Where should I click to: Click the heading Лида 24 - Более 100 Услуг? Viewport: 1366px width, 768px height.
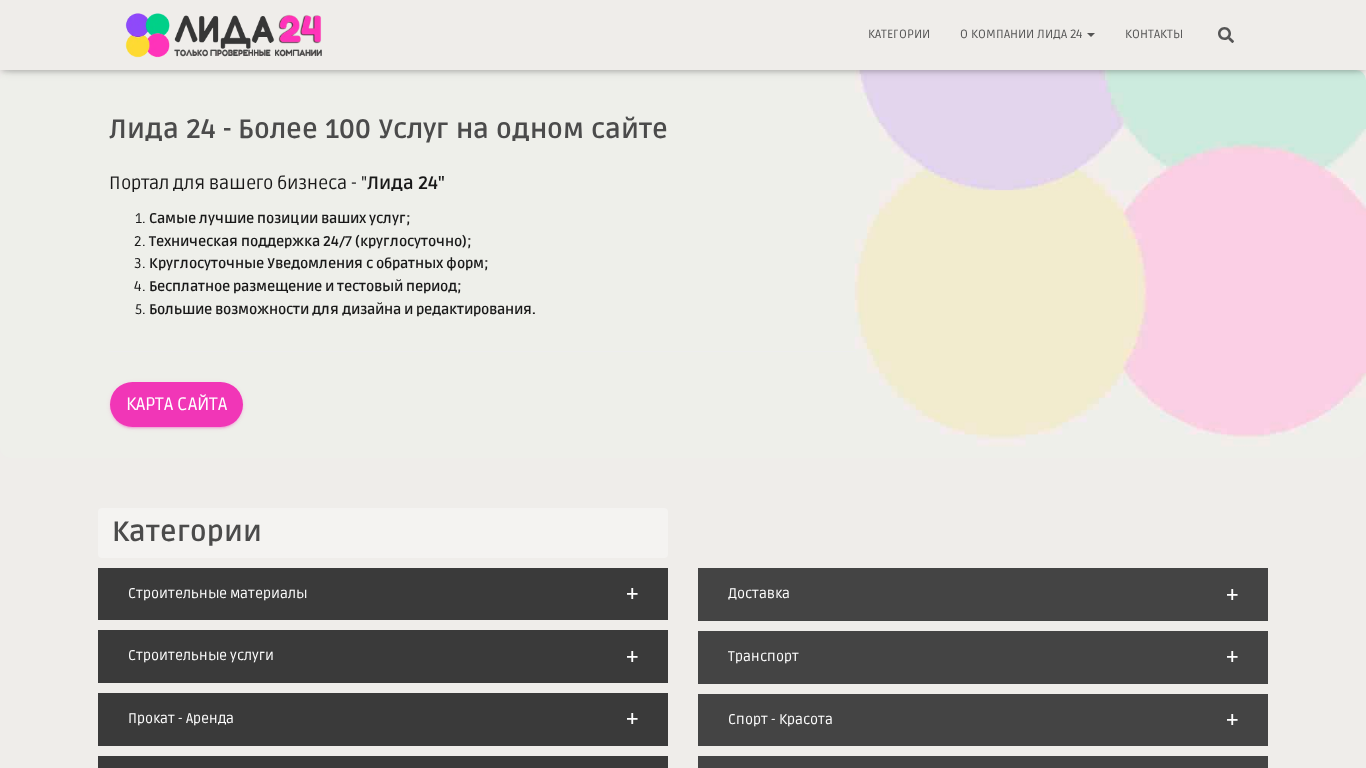pos(388,129)
